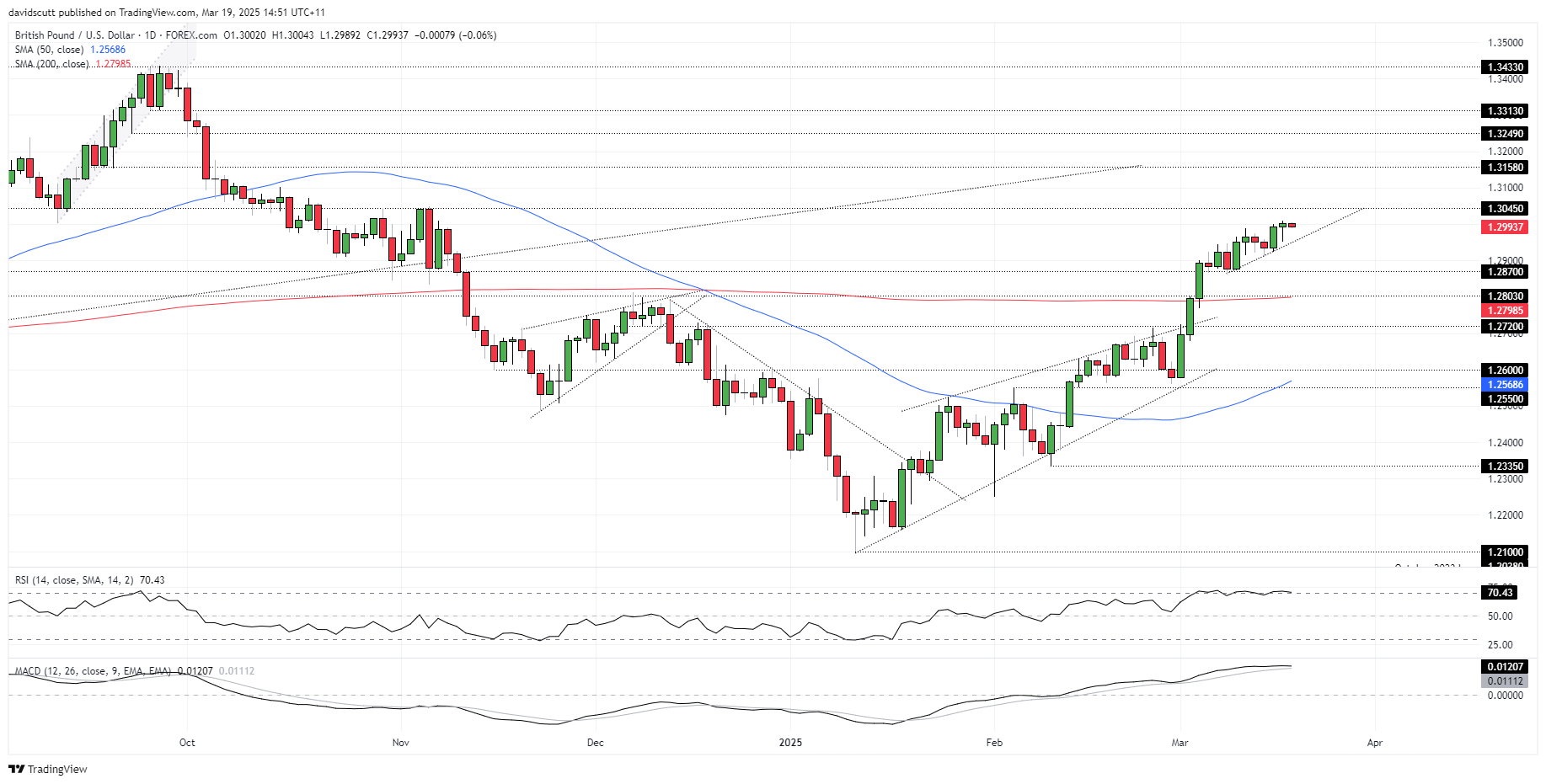1546x784 pixels.
Task: Click the TradingView logo at bottom left
Action: (48, 769)
